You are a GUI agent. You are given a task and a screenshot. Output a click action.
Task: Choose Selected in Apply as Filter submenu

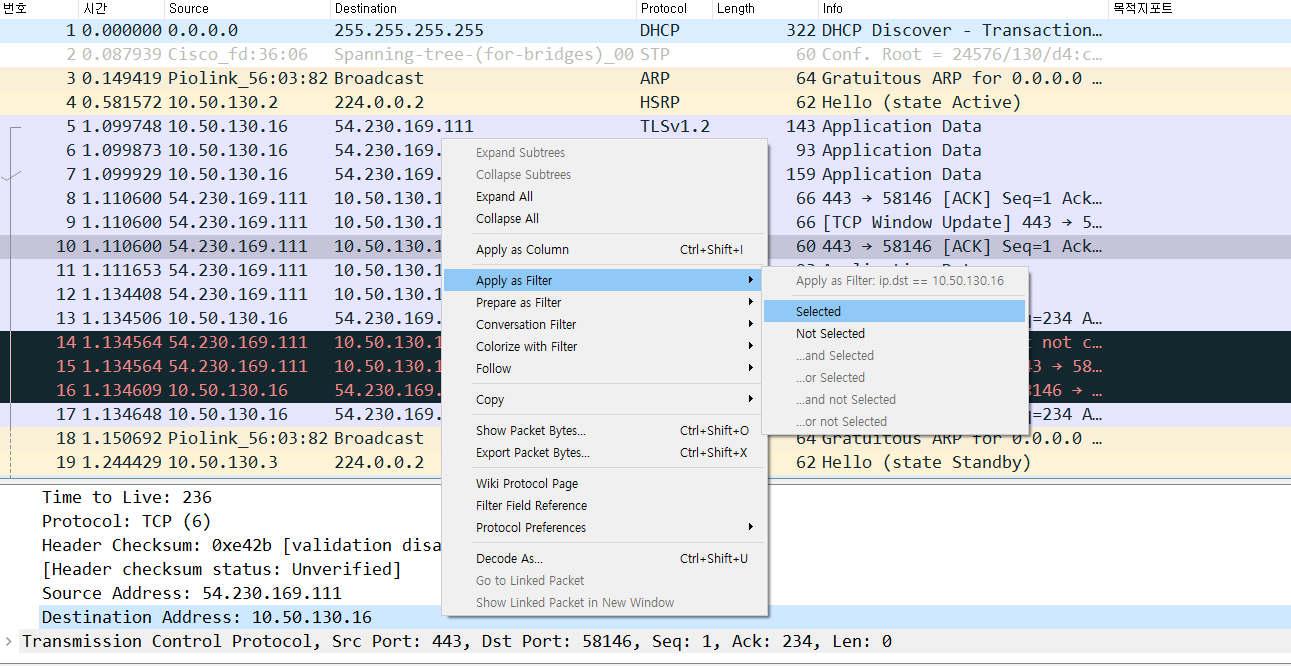click(x=894, y=312)
